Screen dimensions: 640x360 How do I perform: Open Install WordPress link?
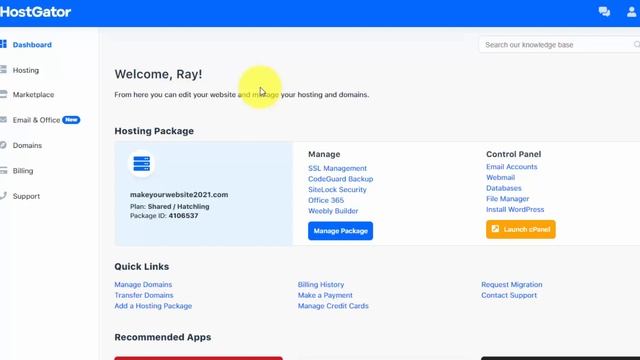pos(515,209)
